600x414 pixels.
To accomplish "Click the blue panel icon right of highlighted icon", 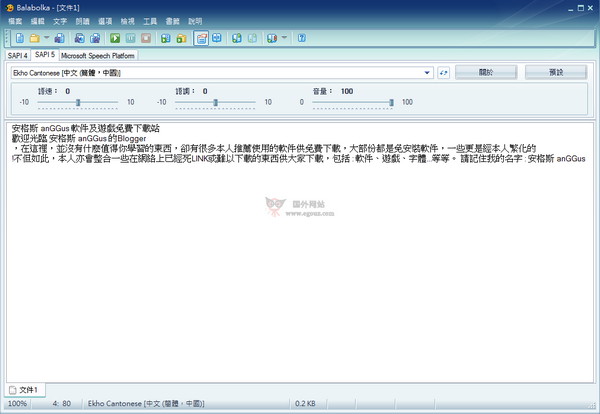I will pyautogui.click(x=217, y=38).
